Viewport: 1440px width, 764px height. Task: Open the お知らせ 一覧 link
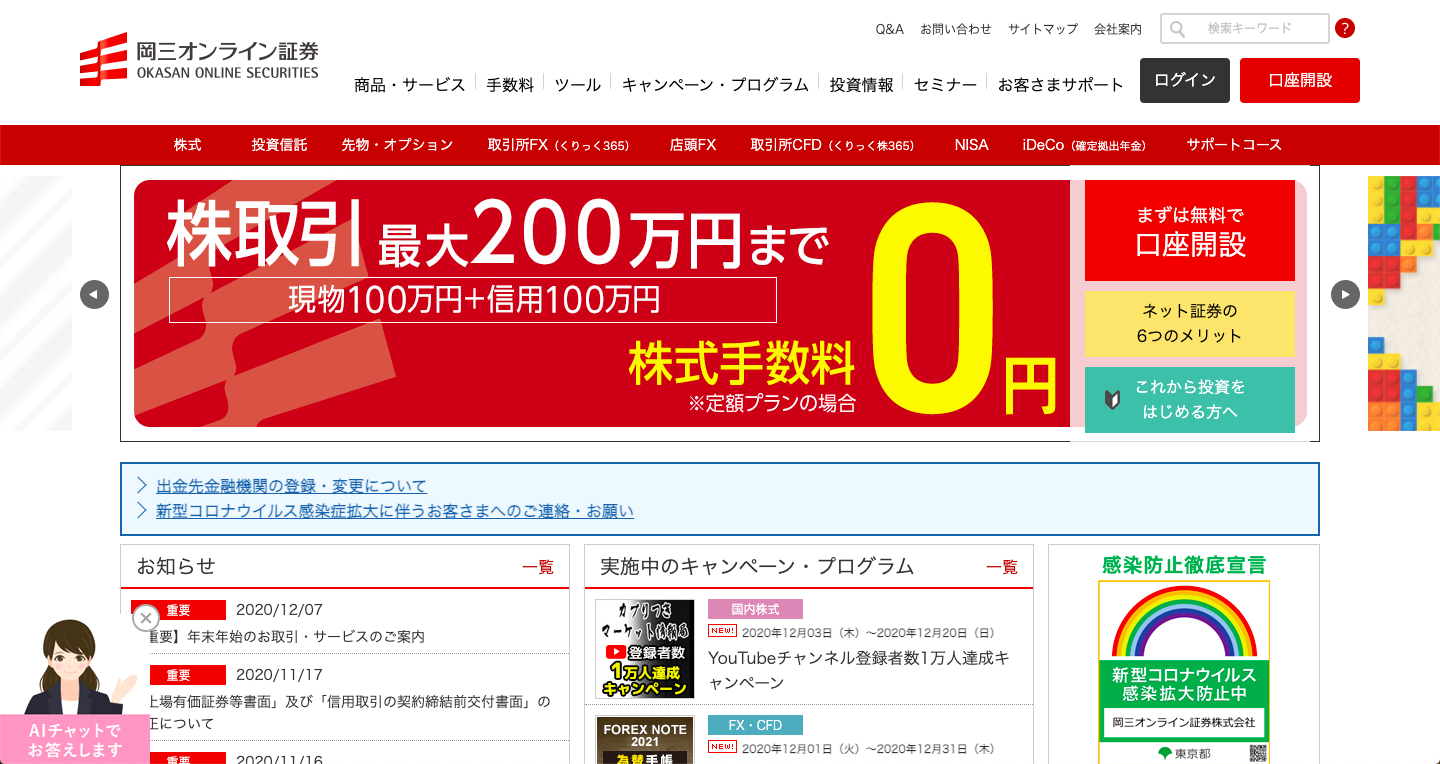click(x=538, y=567)
